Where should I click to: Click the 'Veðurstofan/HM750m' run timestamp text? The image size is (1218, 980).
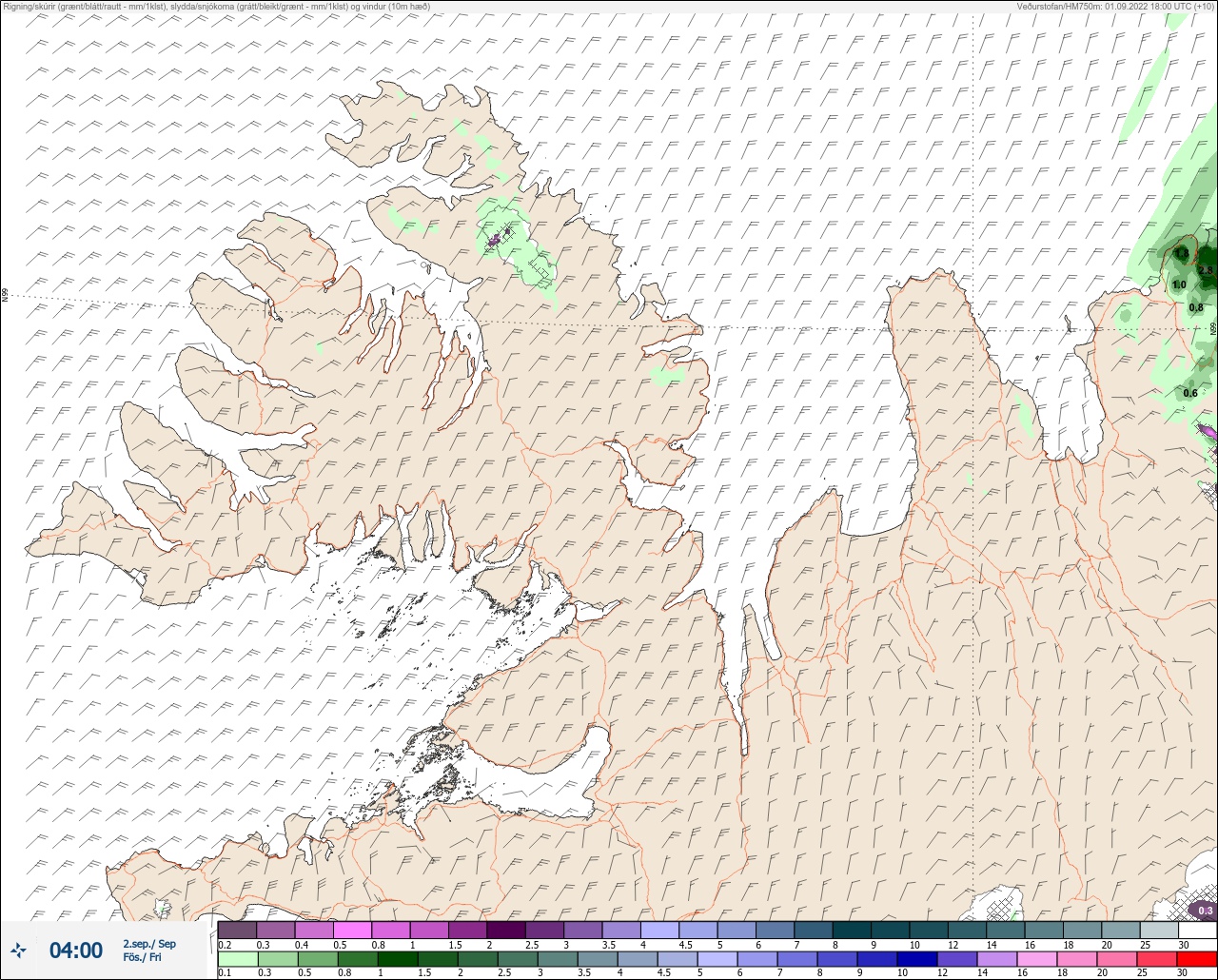pos(1116,6)
